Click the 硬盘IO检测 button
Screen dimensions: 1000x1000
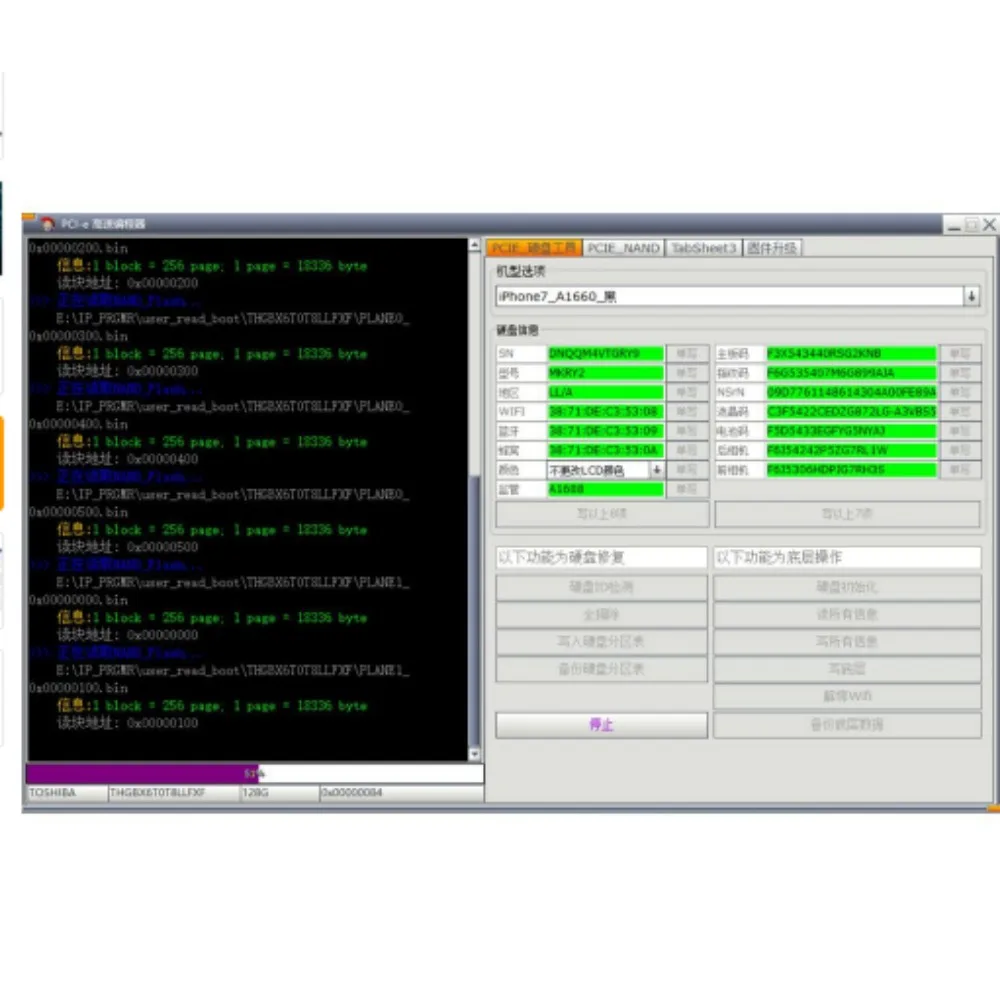coord(601,587)
